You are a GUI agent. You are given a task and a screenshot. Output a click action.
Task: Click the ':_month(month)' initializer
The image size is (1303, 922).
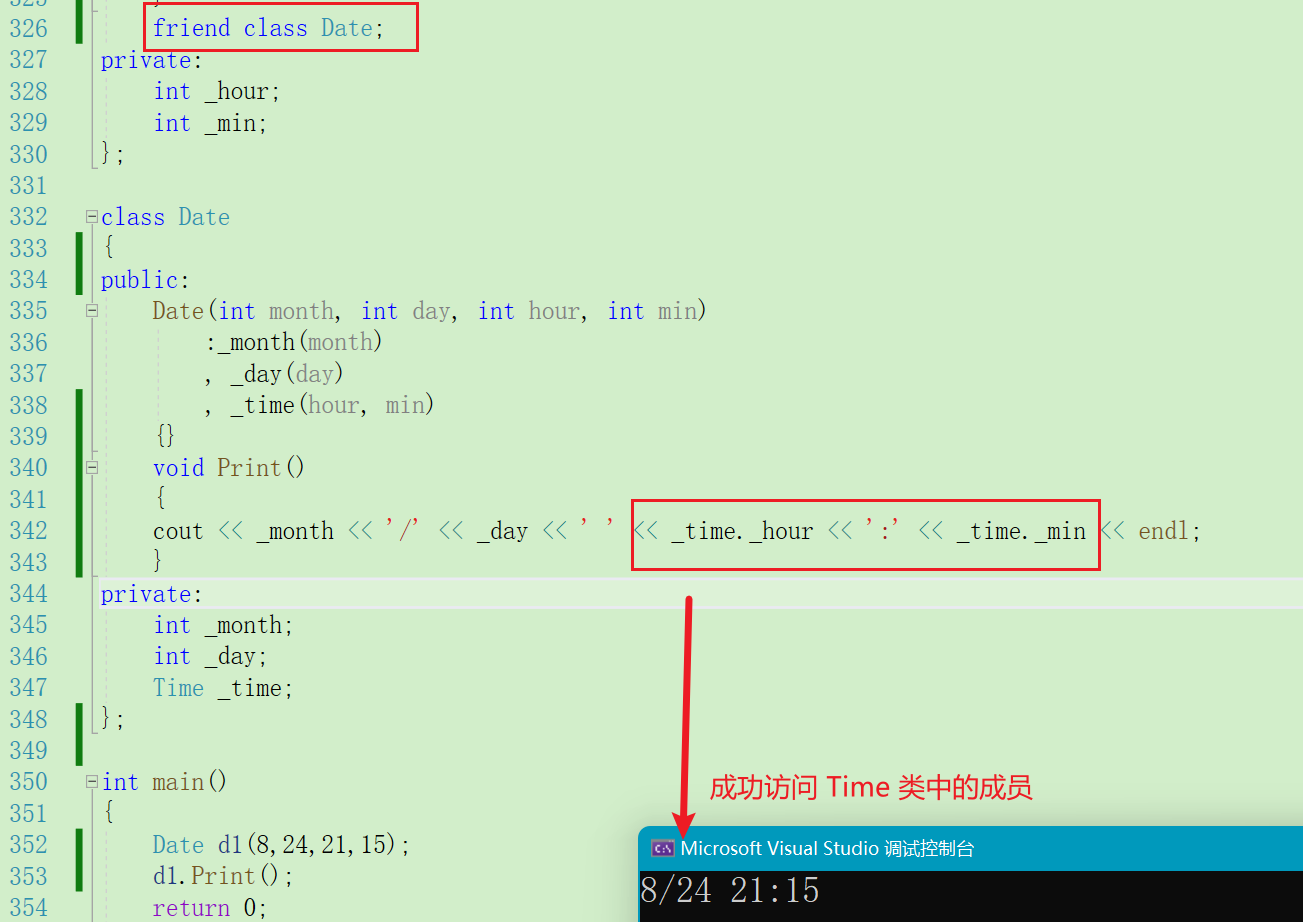294,342
